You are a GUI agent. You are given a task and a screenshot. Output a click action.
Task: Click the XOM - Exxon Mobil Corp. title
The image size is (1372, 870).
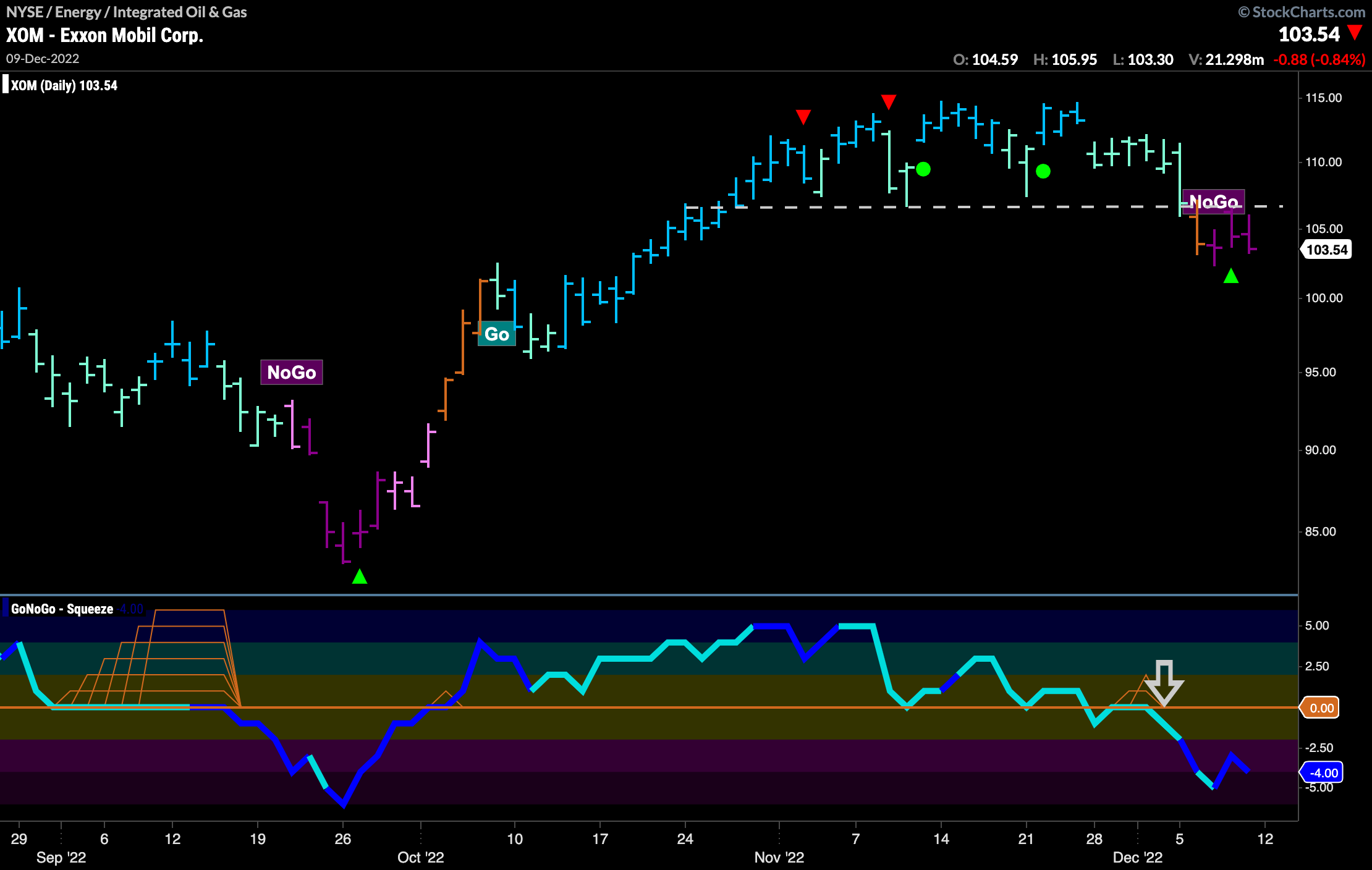[104, 35]
